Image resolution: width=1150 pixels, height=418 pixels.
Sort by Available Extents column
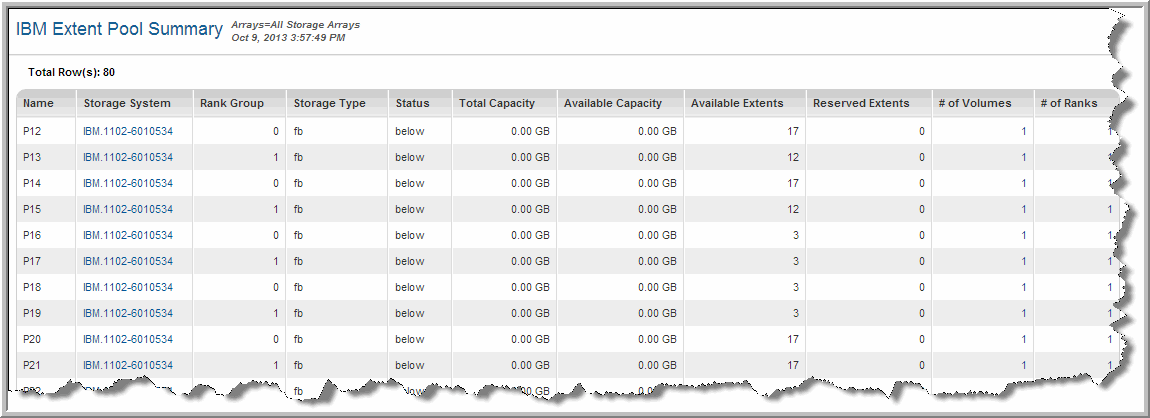pyautogui.click(x=738, y=103)
